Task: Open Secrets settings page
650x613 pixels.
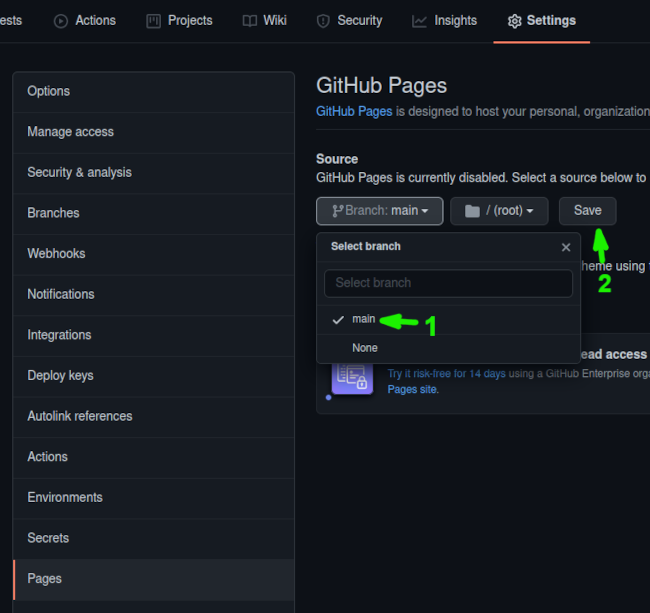Action: tap(154, 539)
